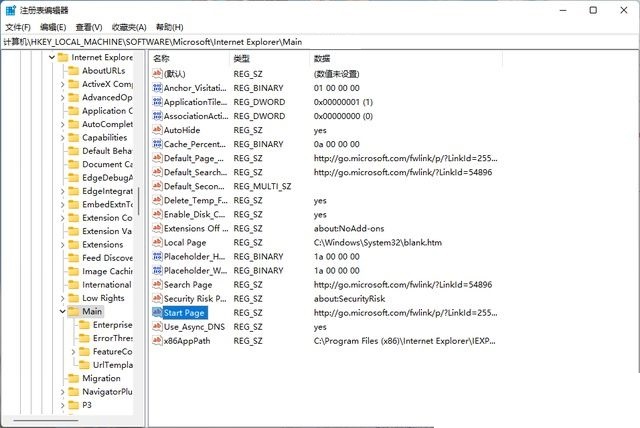Image resolution: width=640 pixels, height=428 pixels.
Task: Expand the Capabilities tree node
Action: (x=62, y=138)
